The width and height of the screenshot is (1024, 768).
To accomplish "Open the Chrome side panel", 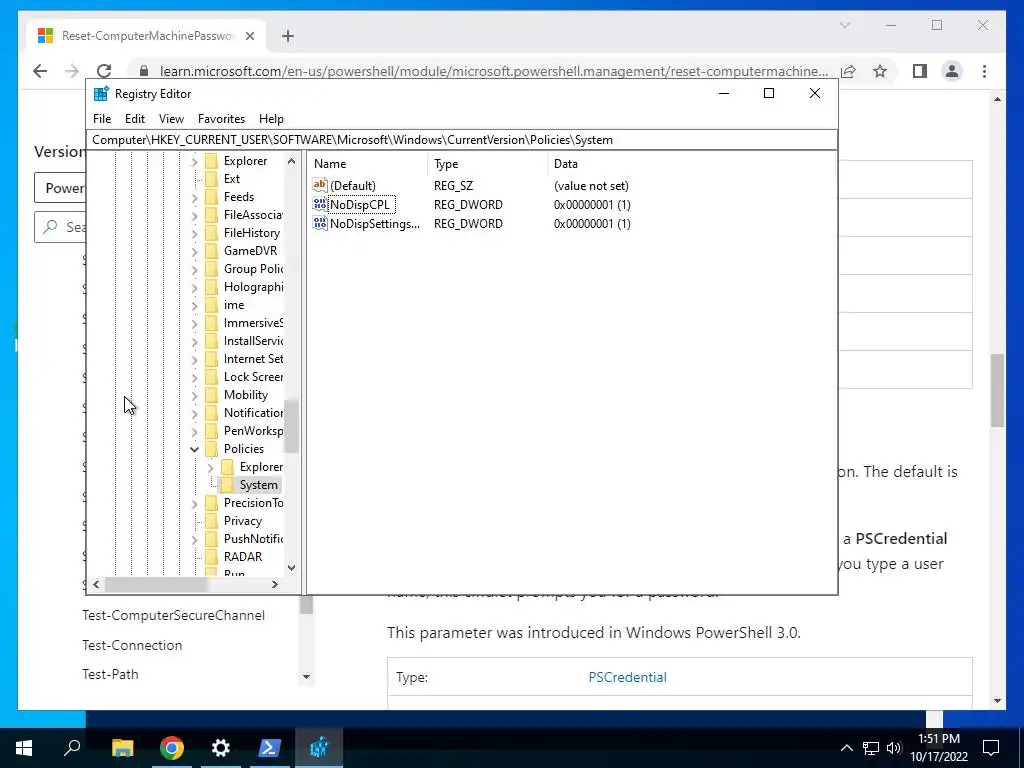I will pos(920,71).
